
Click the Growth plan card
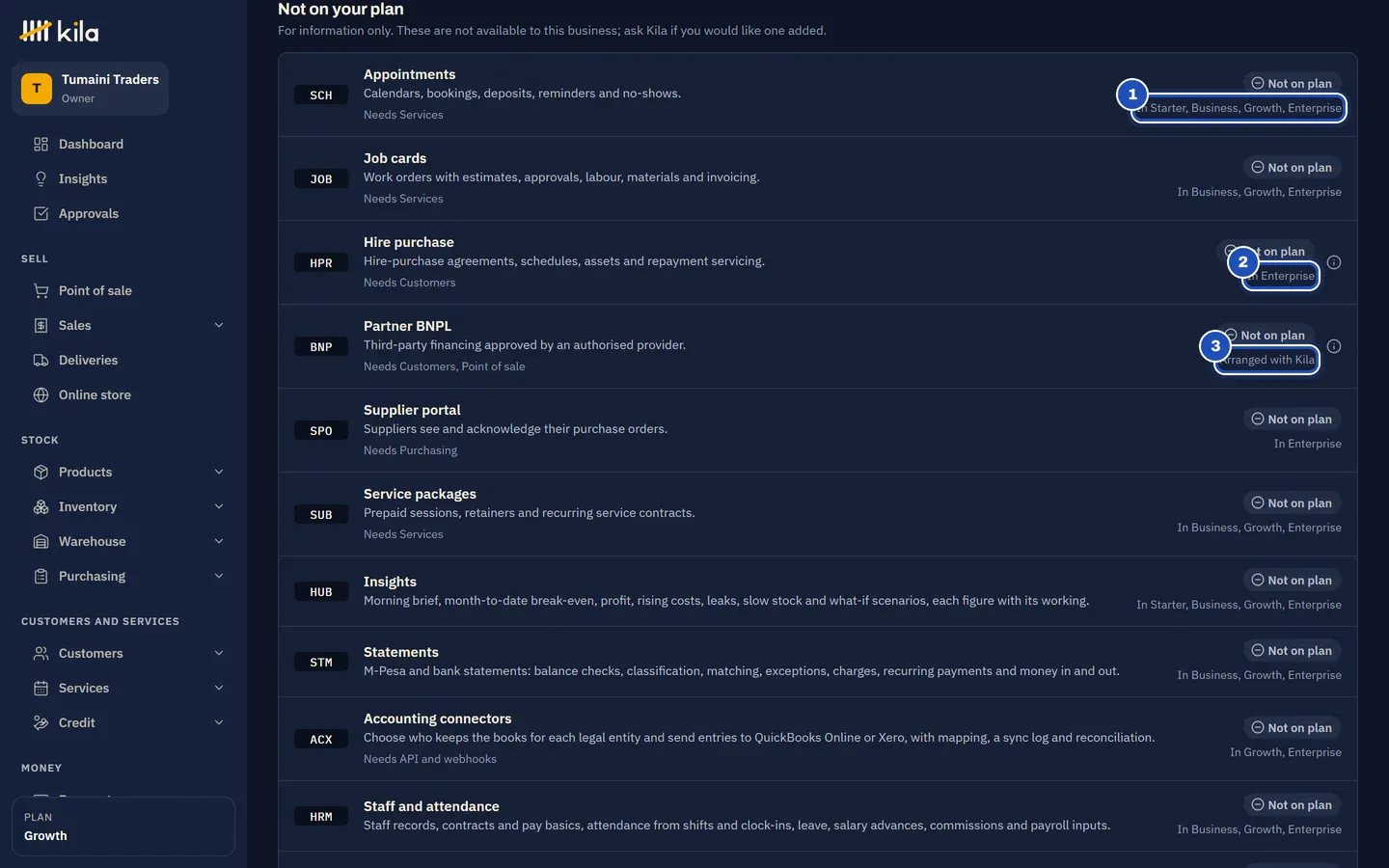tap(123, 827)
